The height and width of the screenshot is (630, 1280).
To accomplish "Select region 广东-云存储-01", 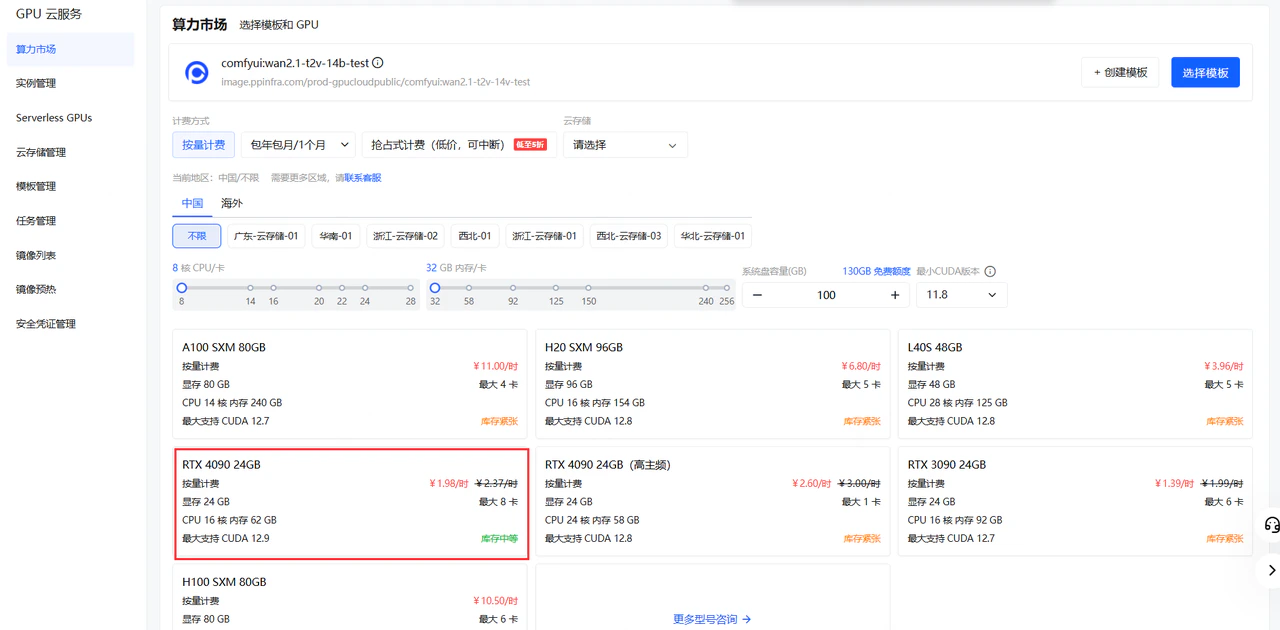I will click(x=266, y=236).
